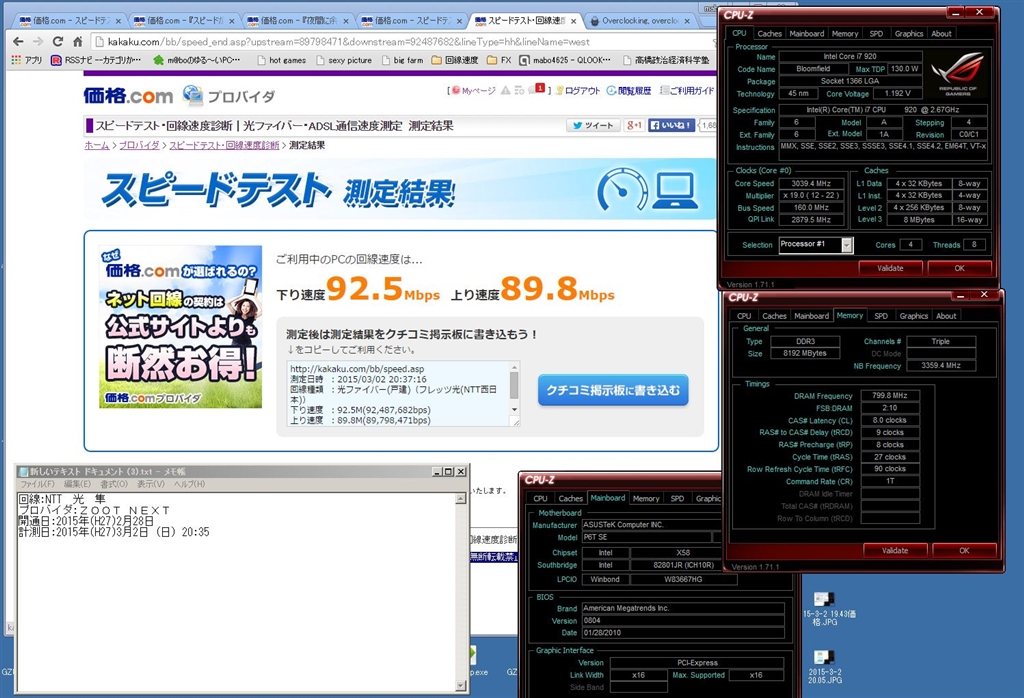The height and width of the screenshot is (698, 1024).
Task: Click the スピードテスト・回線速度診断 breadcrumb link
Action: 224,145
